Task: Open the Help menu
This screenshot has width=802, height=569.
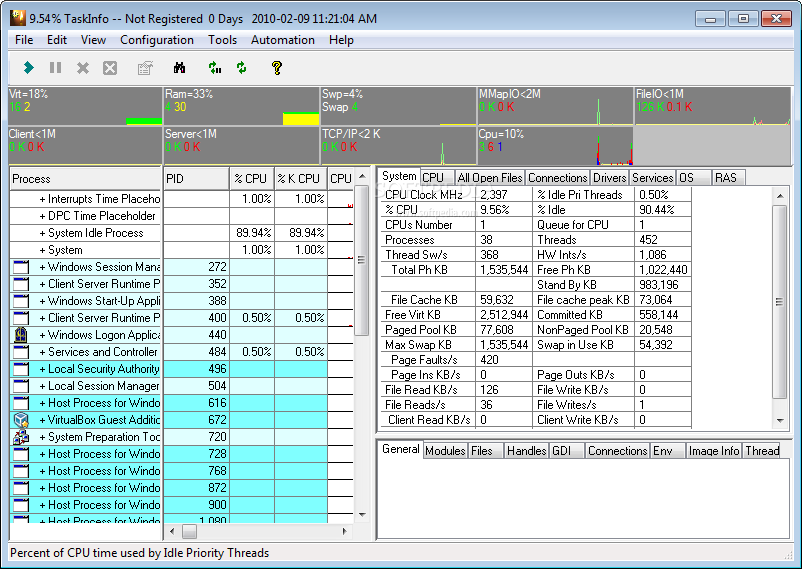Action: click(x=341, y=40)
